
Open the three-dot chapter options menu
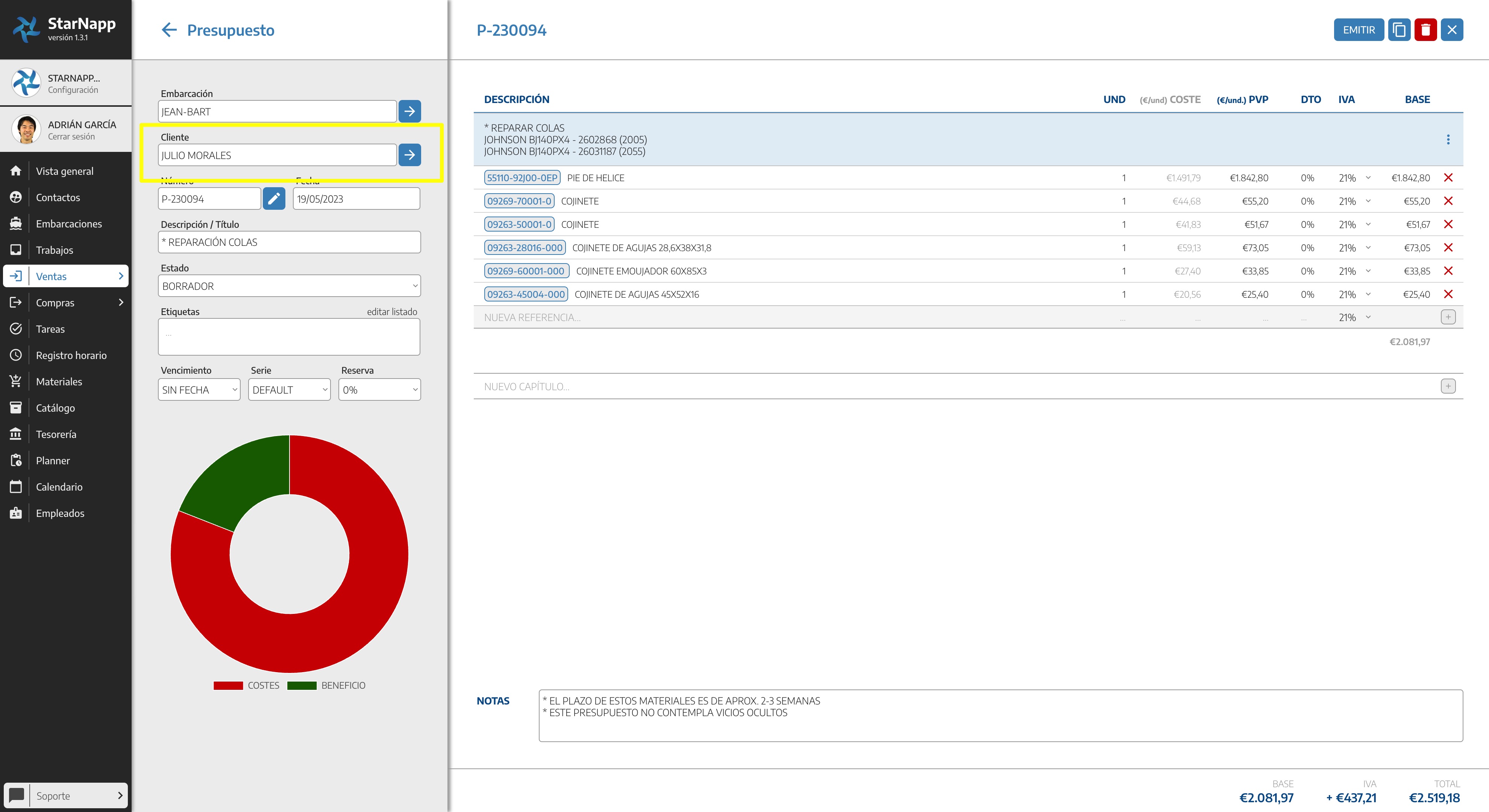1448,139
